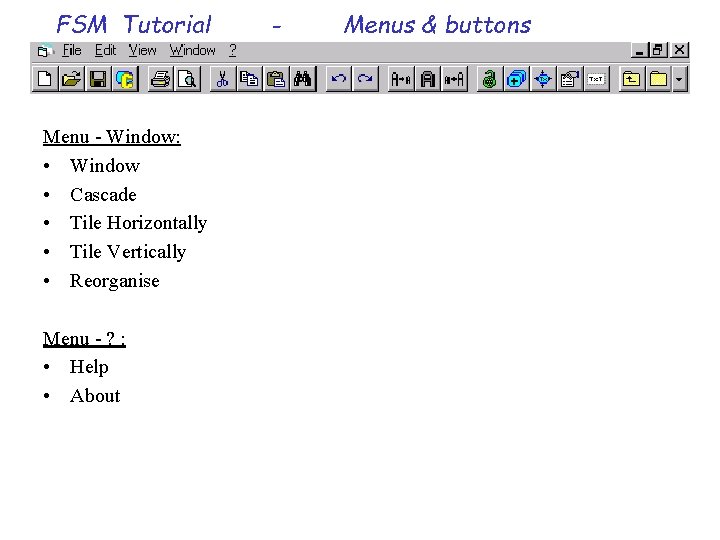This screenshot has height=540, width=720.
Task: Open the ? help menu
Action: [233, 50]
